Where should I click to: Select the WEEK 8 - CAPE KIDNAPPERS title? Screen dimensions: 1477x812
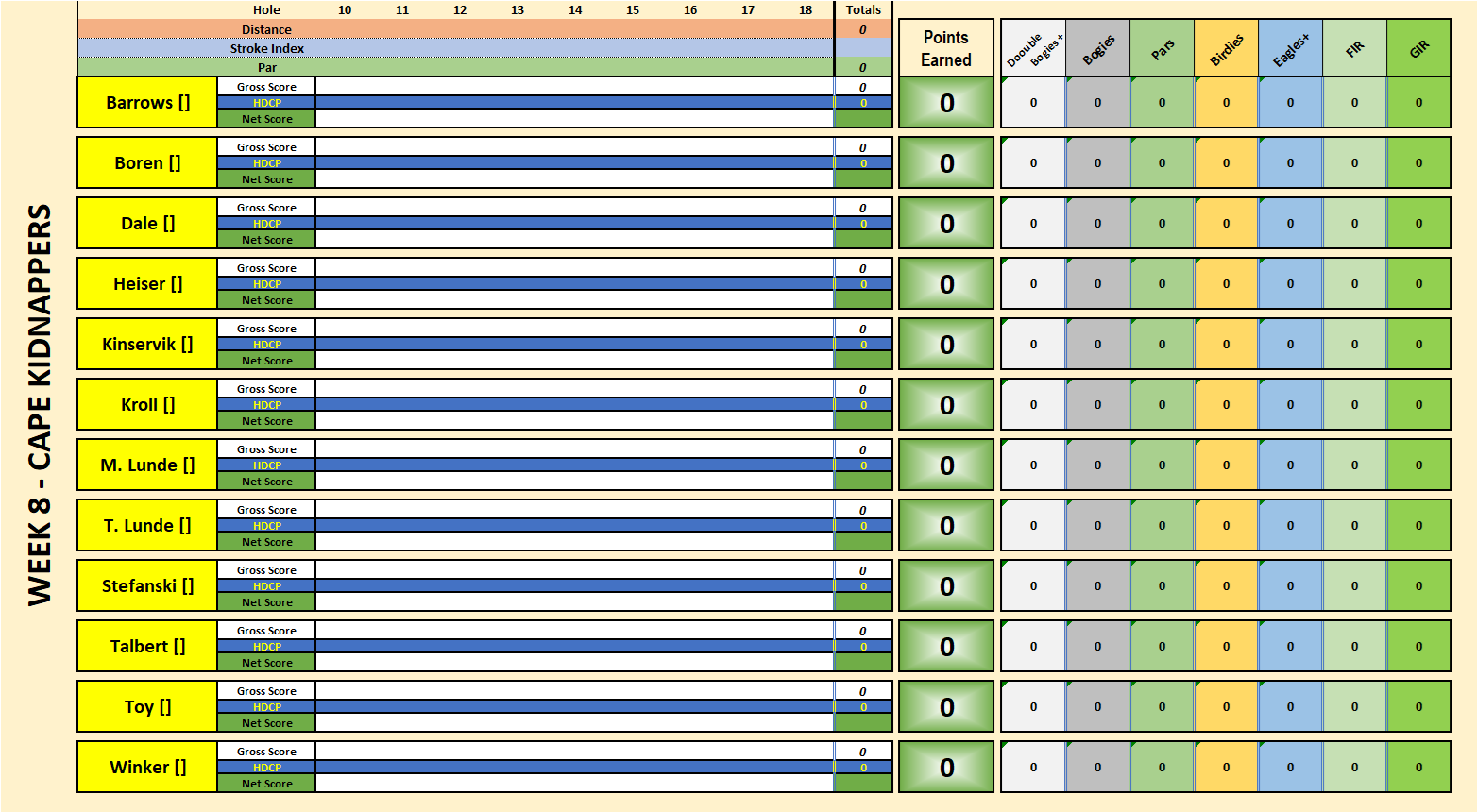pyautogui.click(x=40, y=404)
